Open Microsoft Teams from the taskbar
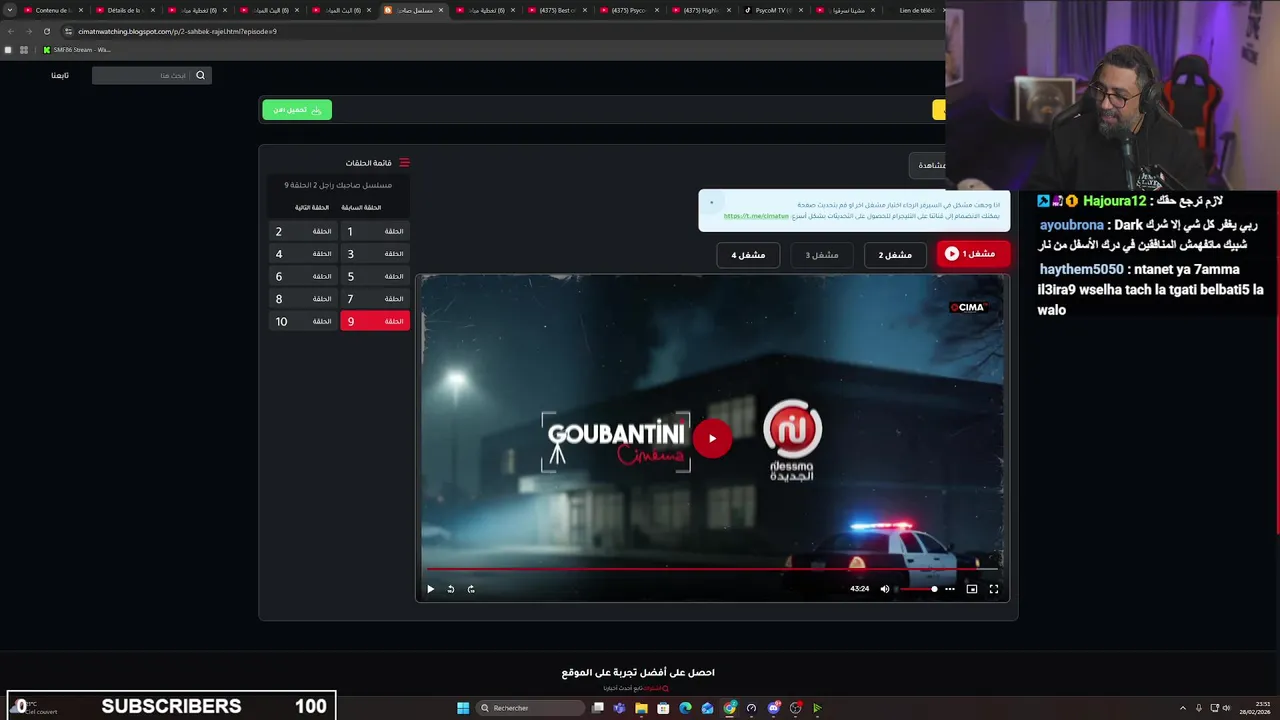Screen dimensions: 1280x720 point(619,708)
